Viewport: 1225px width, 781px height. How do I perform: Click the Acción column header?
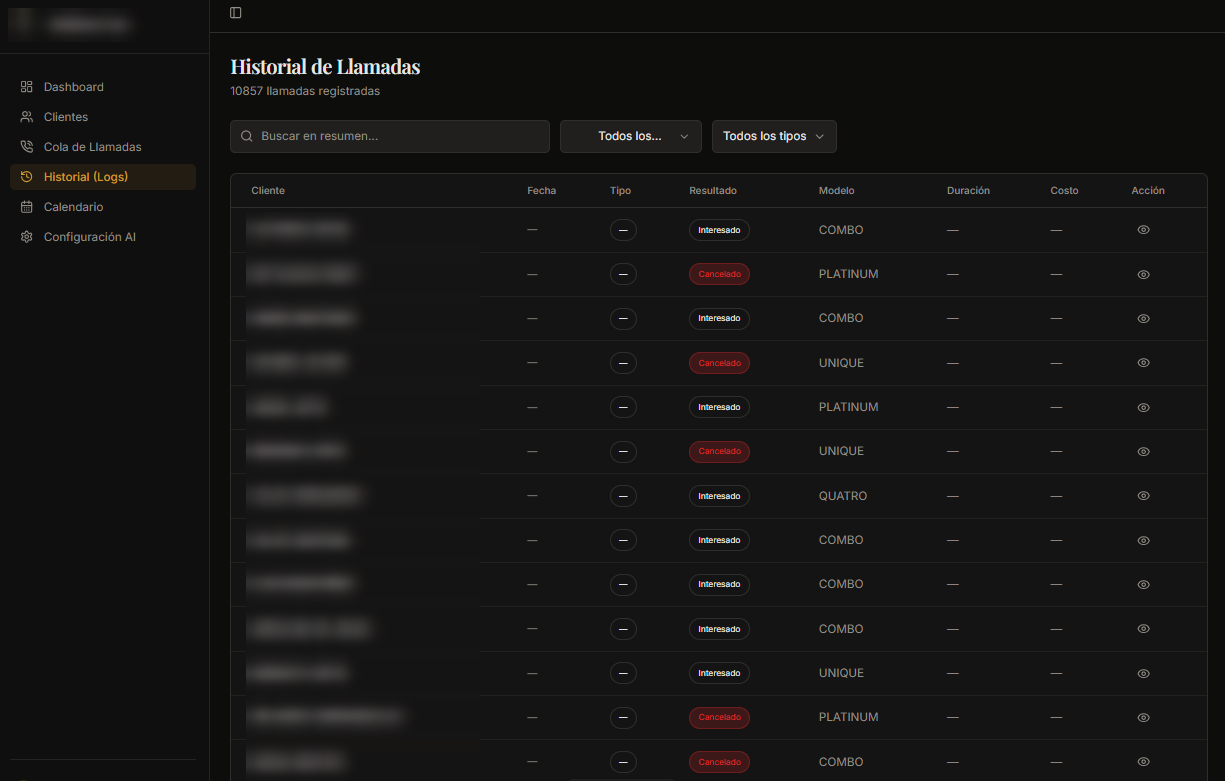pyautogui.click(x=1148, y=190)
